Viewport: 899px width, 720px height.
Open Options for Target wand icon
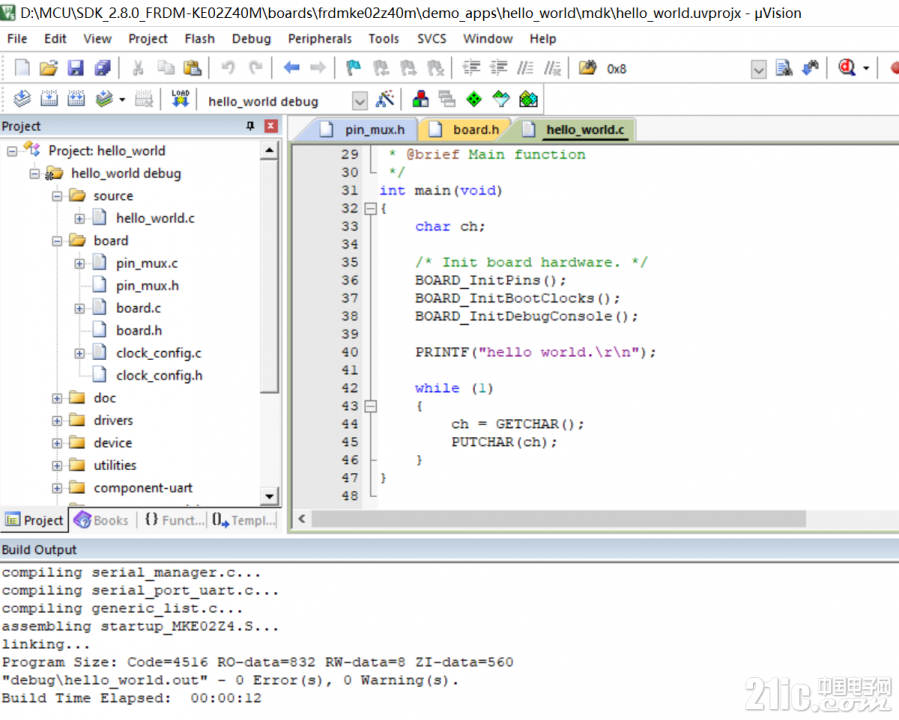385,99
